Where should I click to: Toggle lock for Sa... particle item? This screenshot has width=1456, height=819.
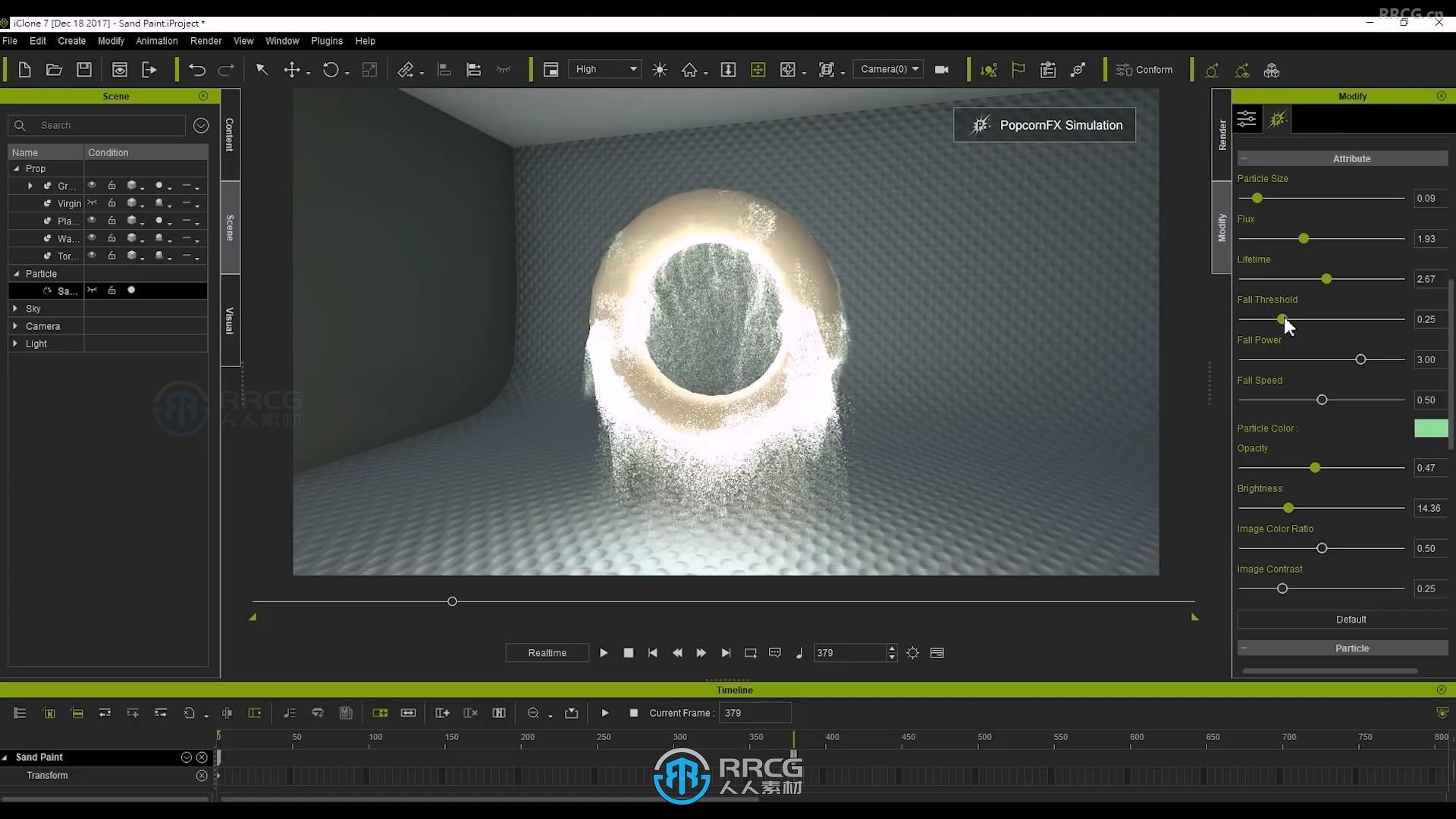(111, 290)
